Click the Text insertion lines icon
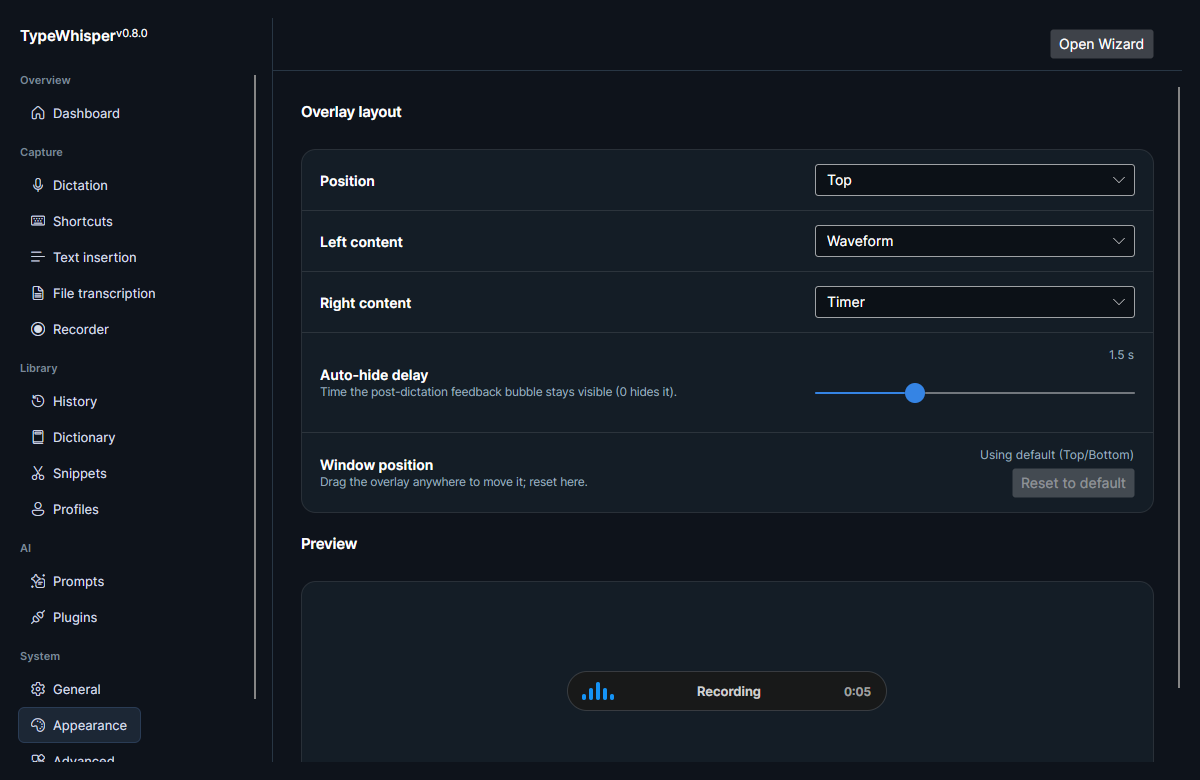This screenshot has width=1200, height=780. pos(38,257)
